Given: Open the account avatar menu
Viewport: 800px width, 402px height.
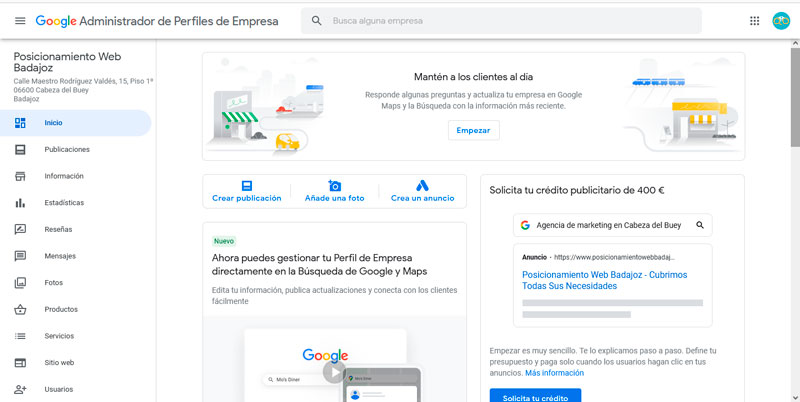Looking at the screenshot, I should point(781,21).
